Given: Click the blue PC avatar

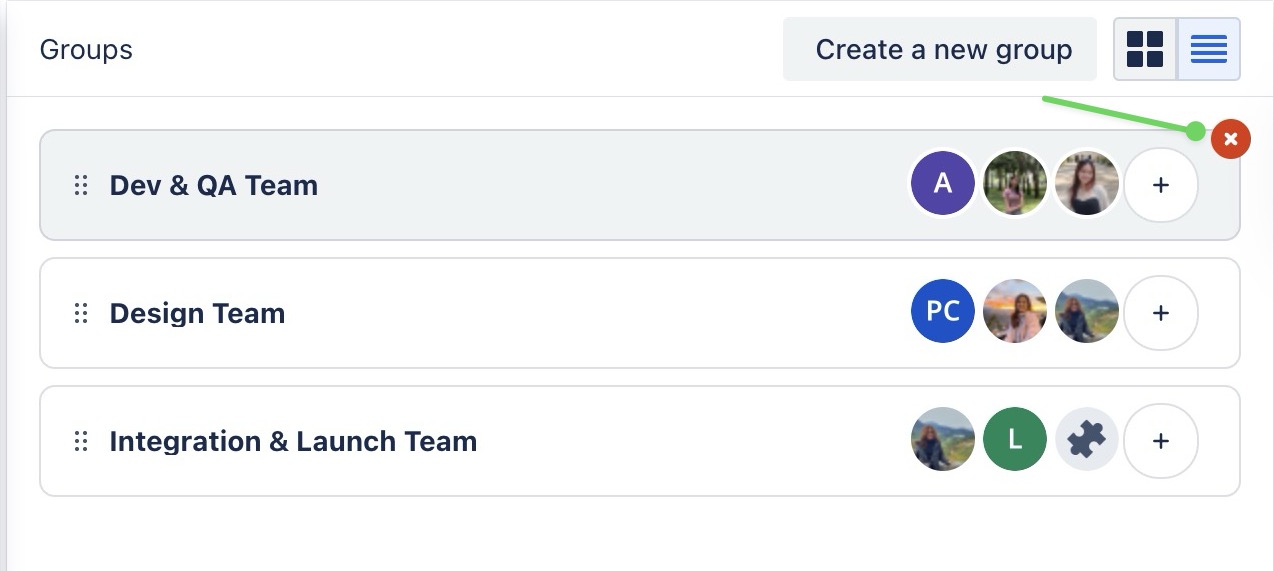Looking at the screenshot, I should [942, 312].
